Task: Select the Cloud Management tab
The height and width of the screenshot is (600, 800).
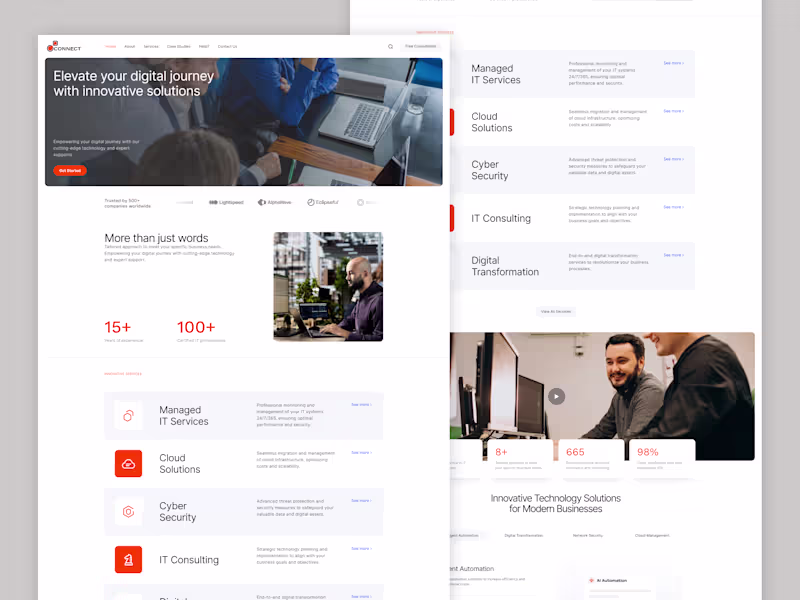Action: tap(652, 536)
